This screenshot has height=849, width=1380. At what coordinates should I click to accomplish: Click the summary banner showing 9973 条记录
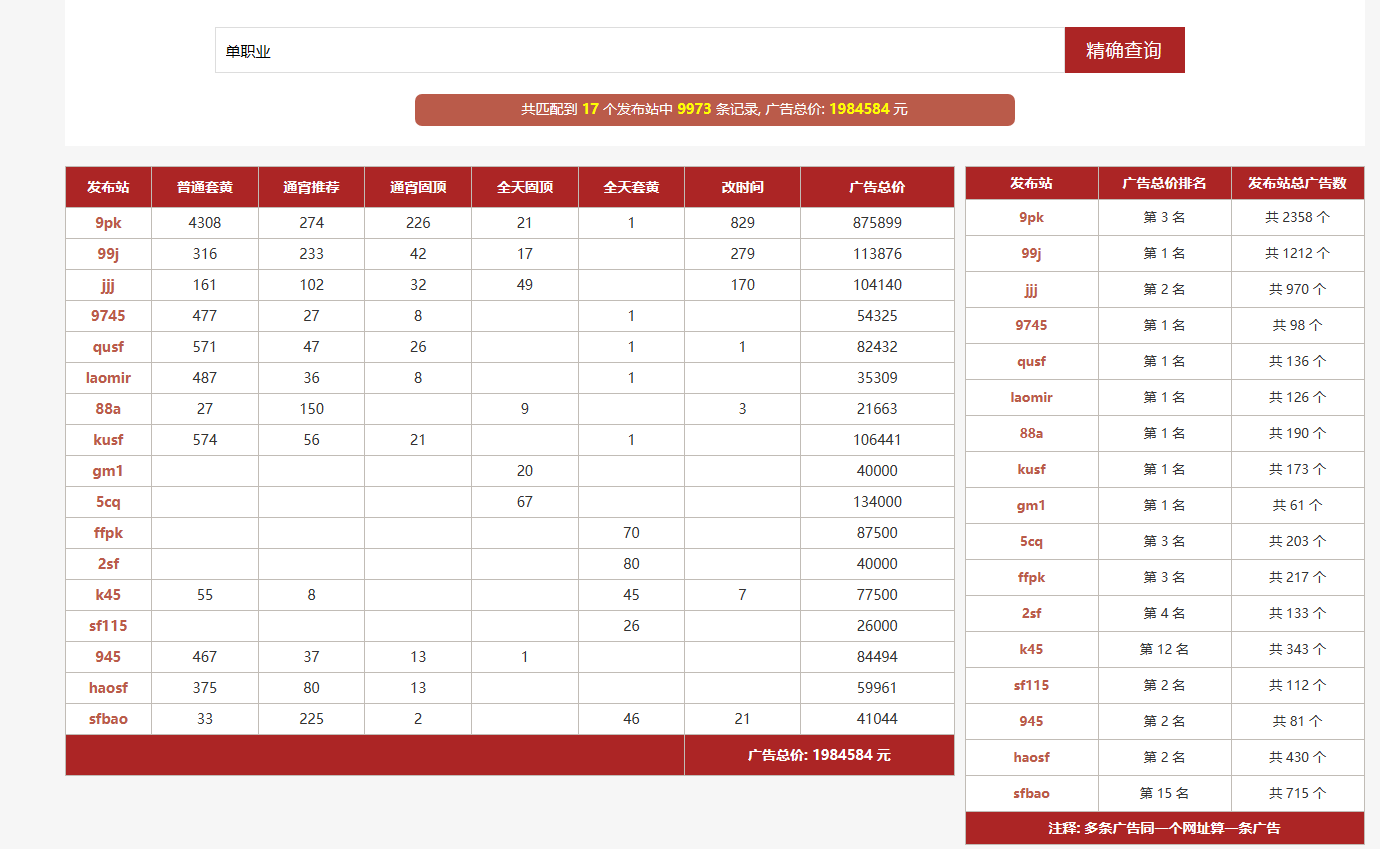(x=714, y=109)
